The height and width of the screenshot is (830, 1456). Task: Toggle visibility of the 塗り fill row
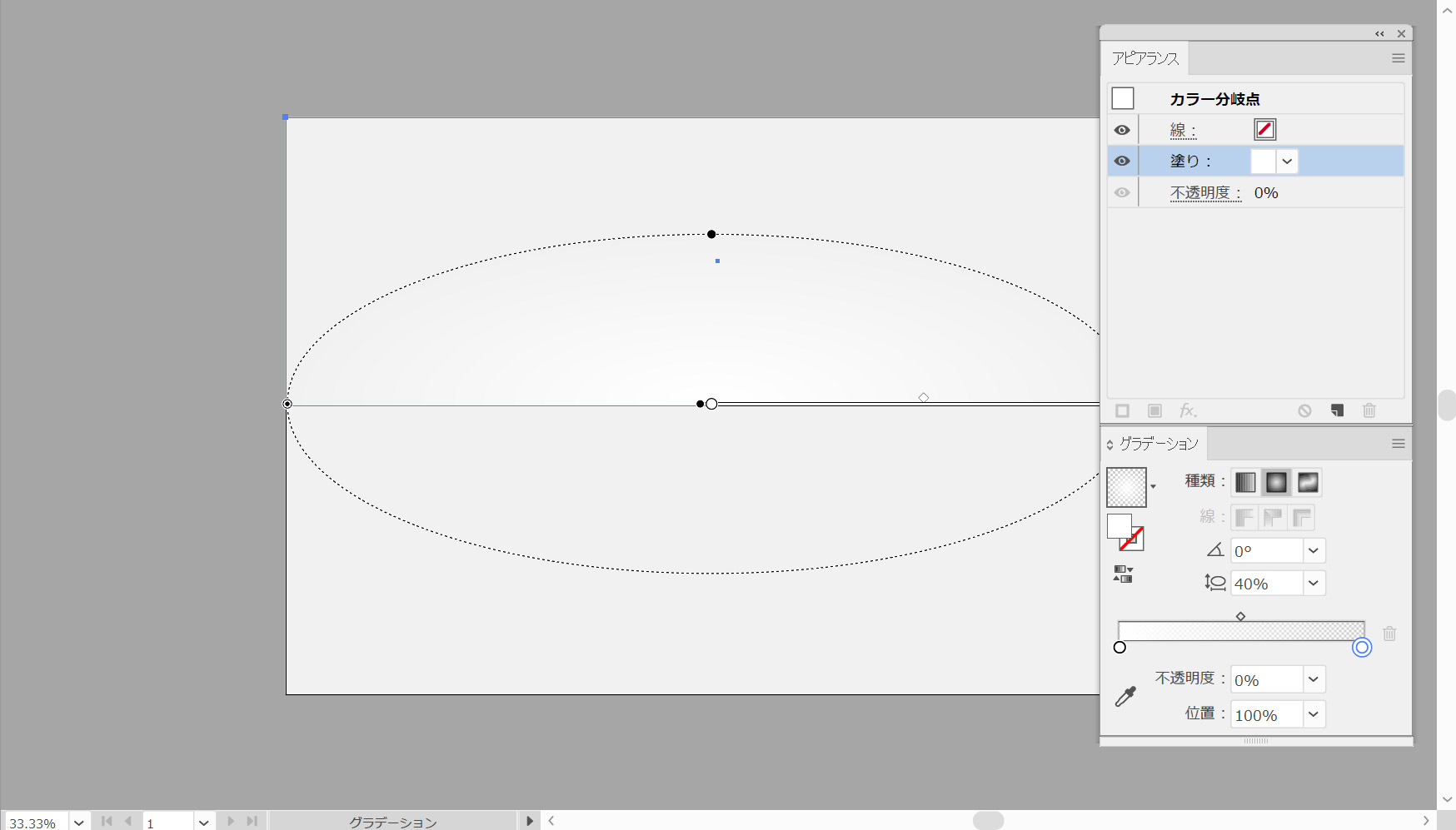[x=1122, y=161]
